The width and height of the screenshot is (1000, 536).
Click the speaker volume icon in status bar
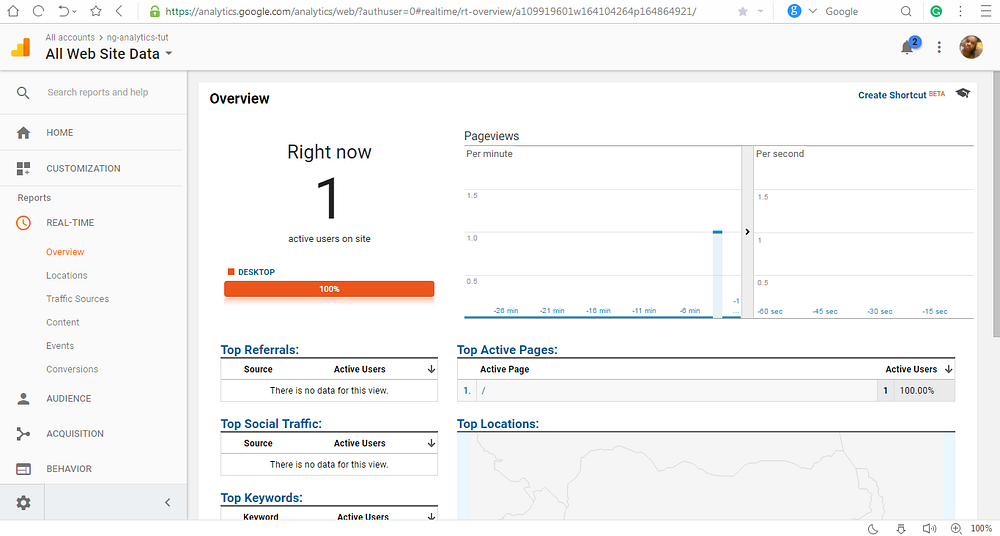929,528
